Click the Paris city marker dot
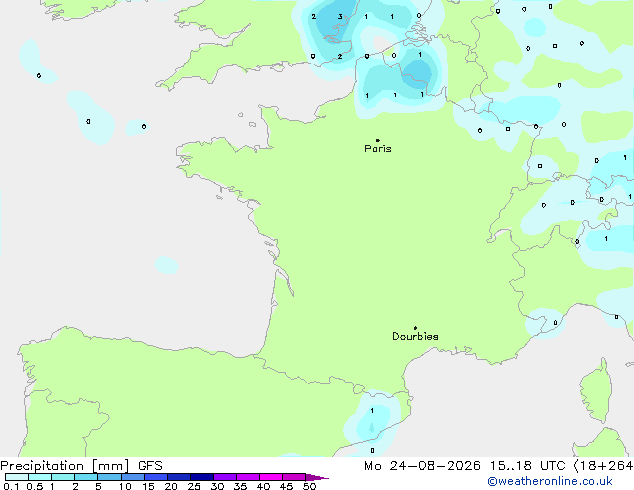 [x=378, y=140]
